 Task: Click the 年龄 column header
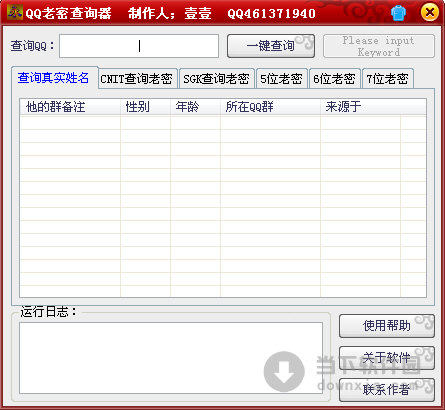(x=195, y=107)
